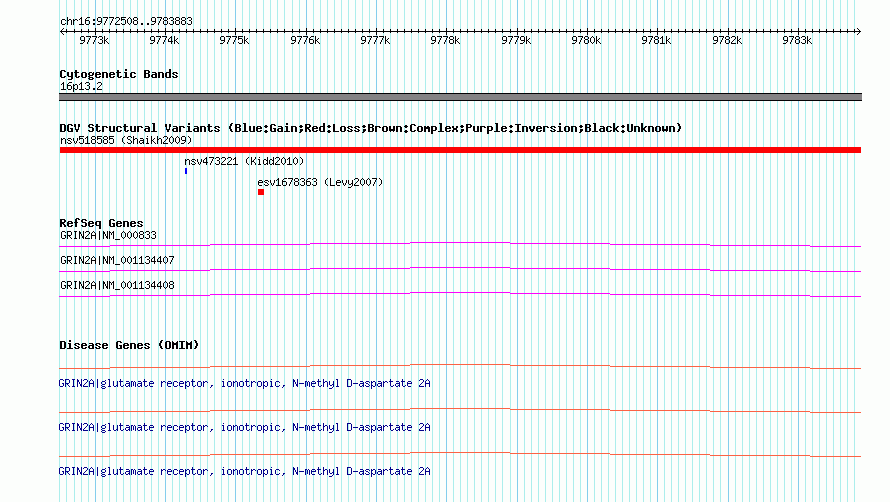Click the red nsv518585 loss variant bar
This screenshot has height=502, width=890.
pyautogui.click(x=460, y=150)
